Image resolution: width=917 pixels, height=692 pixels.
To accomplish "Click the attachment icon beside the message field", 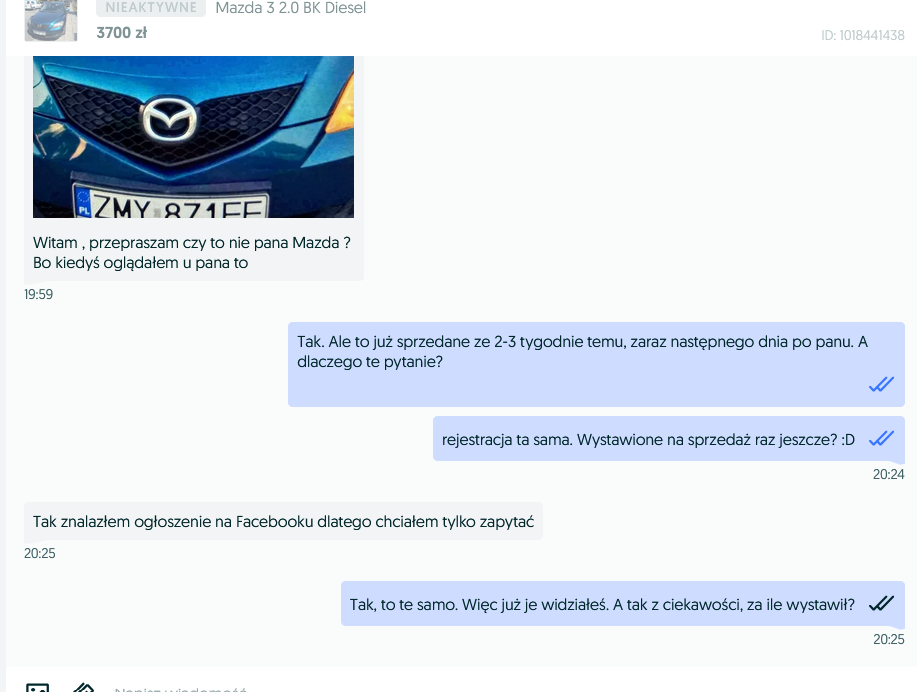I will pos(84,687).
